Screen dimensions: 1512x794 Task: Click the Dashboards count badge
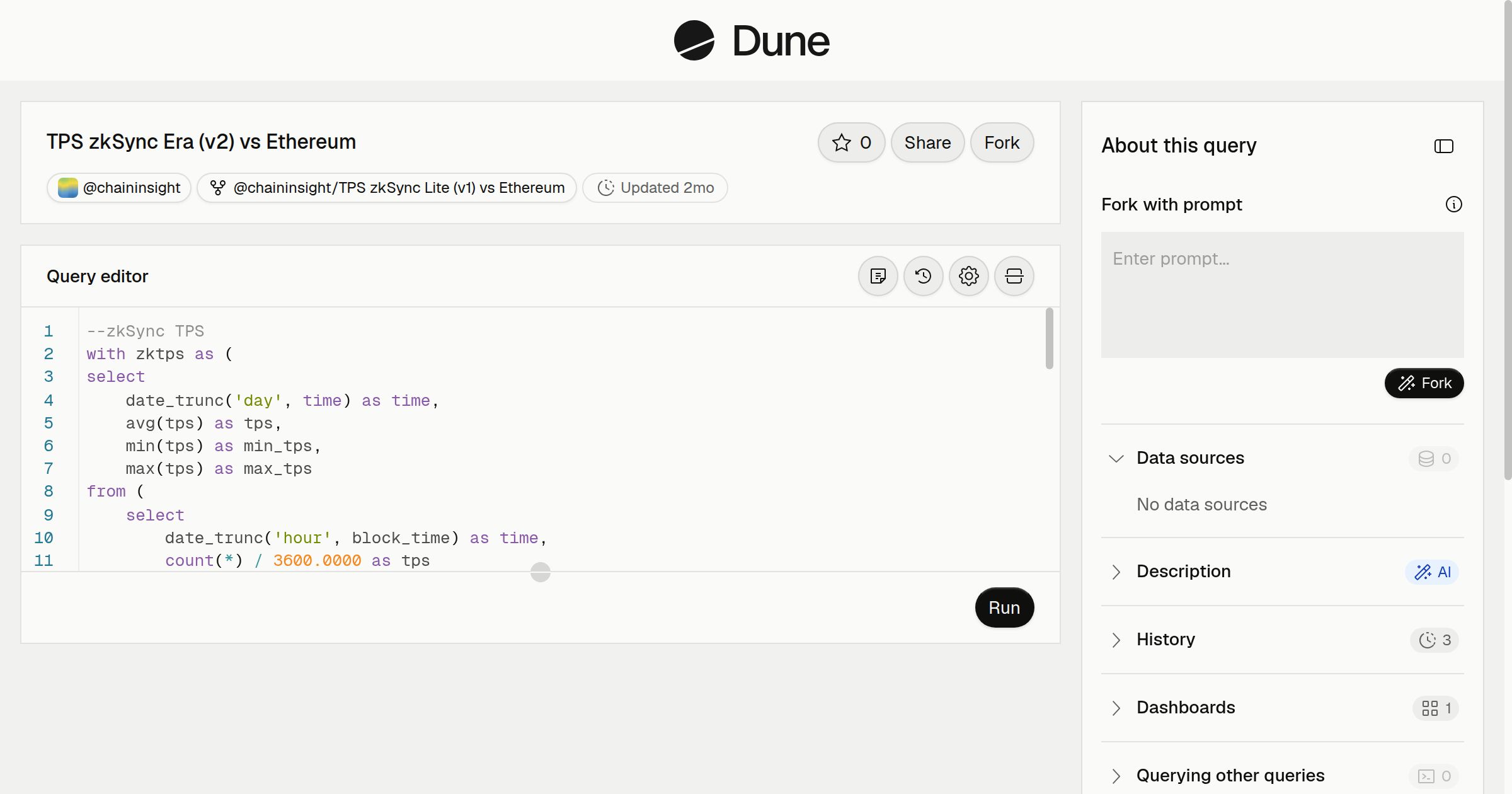click(1435, 708)
